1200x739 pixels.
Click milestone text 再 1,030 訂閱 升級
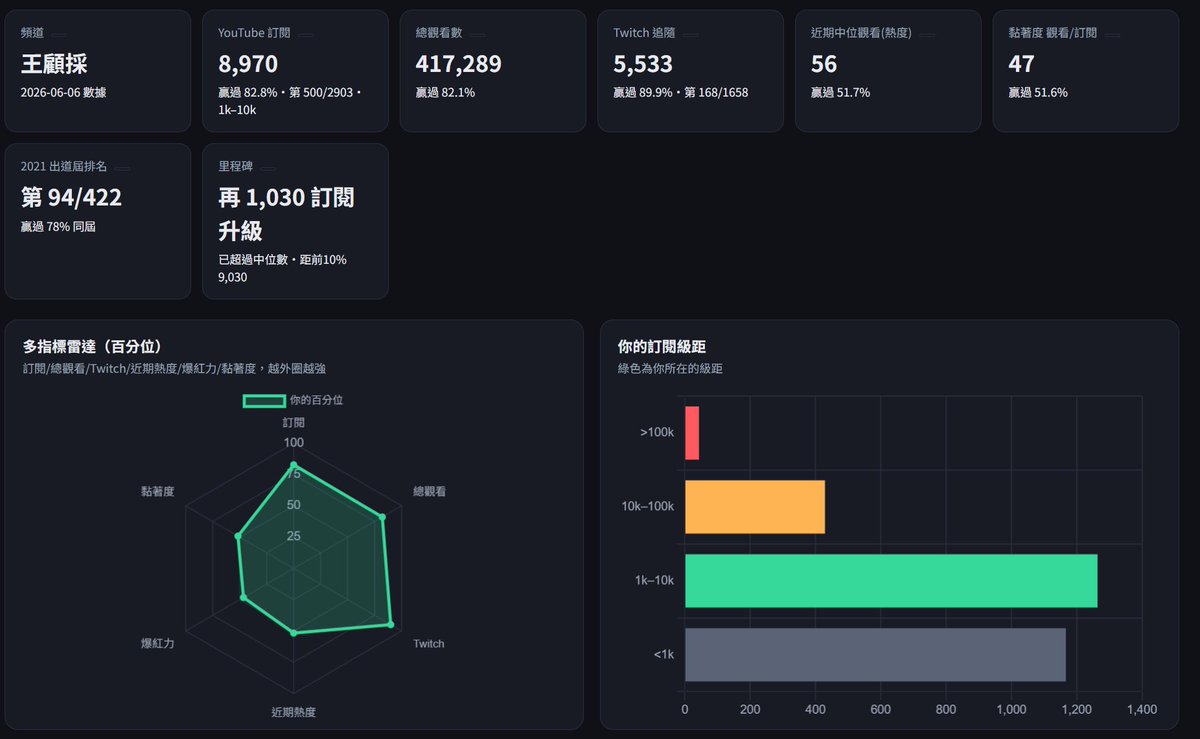click(286, 214)
